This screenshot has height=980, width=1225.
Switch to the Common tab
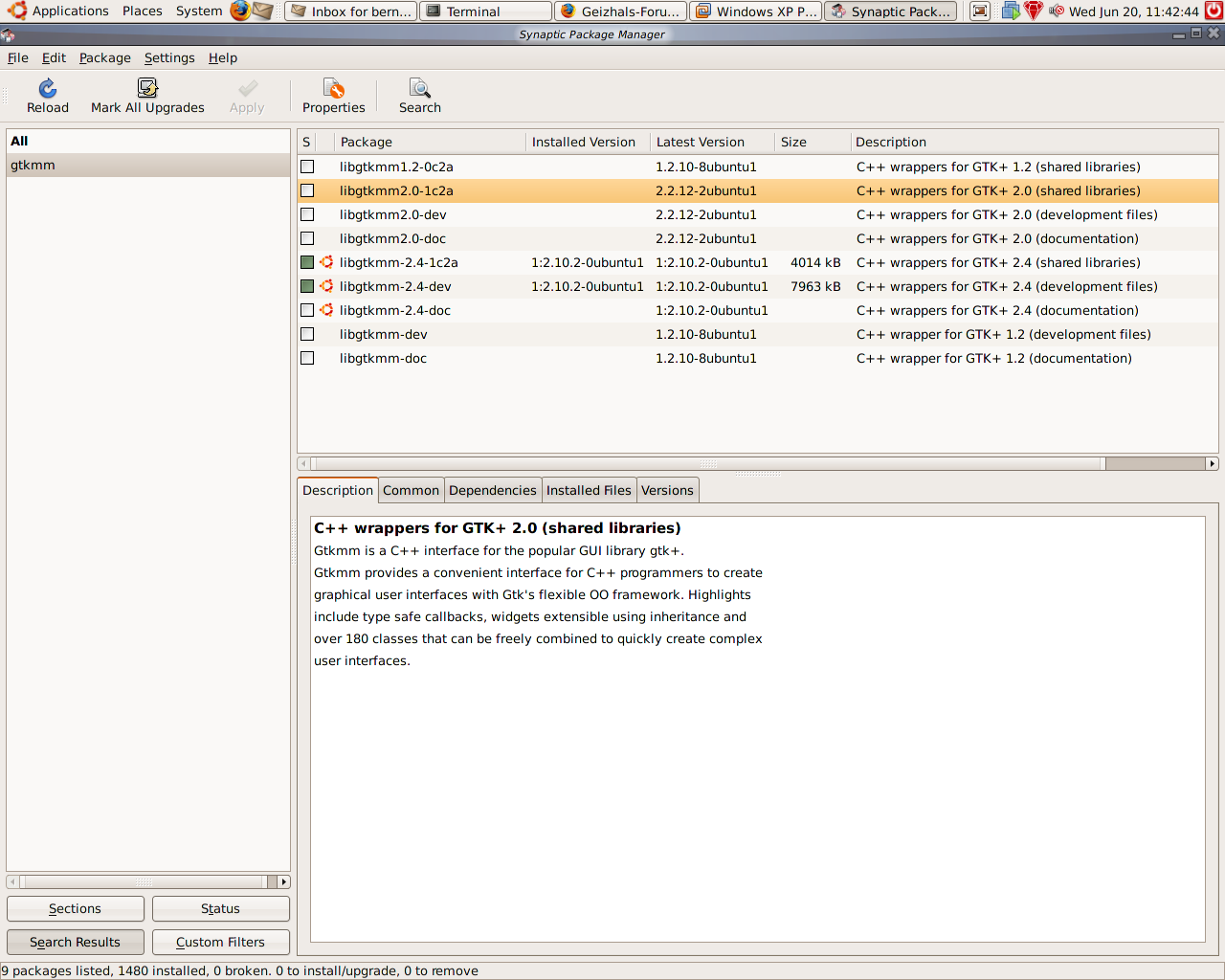point(412,490)
